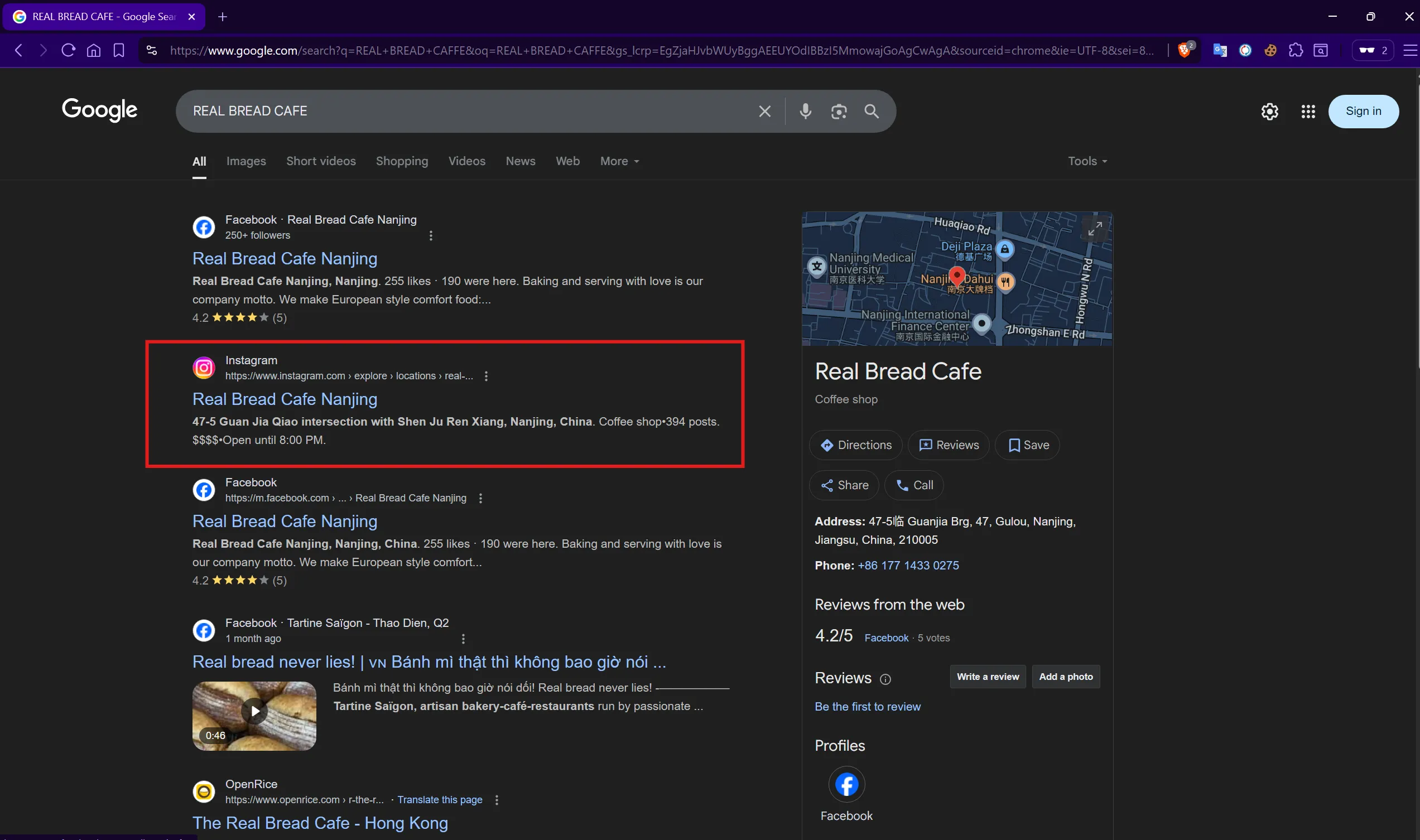Open the VPN button in toolbar

tap(1373, 50)
